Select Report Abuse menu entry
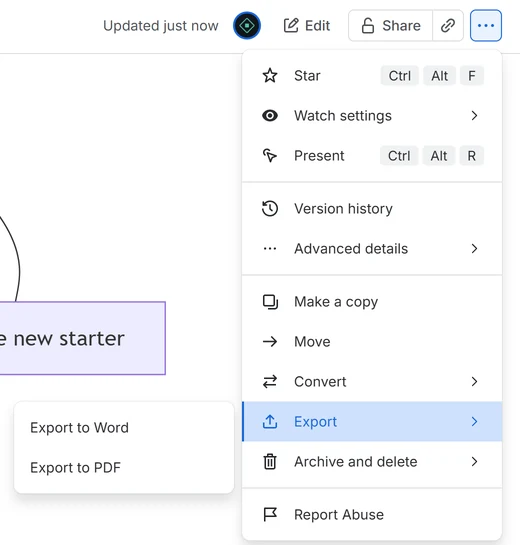Screen dimensions: 520x545 coord(372,514)
